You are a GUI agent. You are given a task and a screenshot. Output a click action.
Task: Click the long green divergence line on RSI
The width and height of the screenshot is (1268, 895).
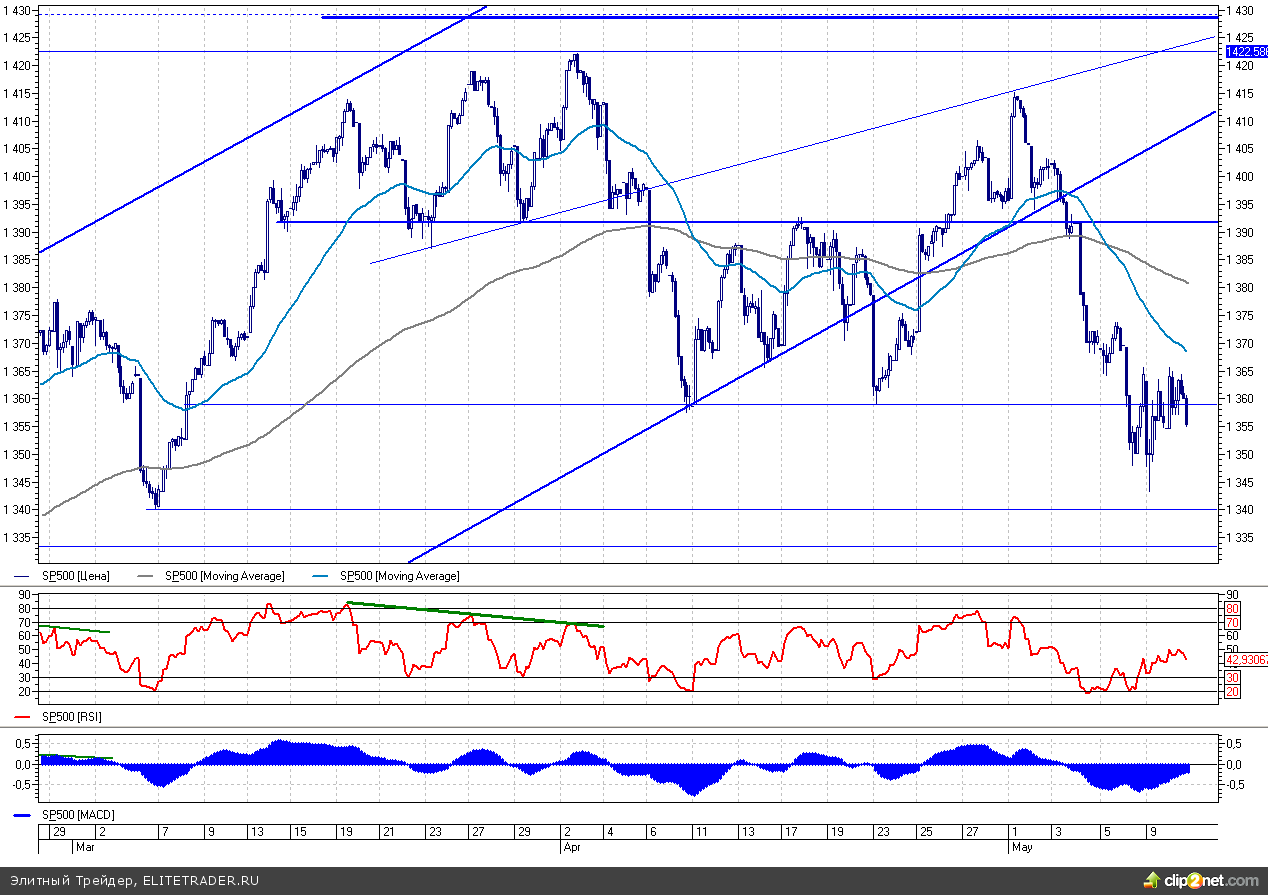(475, 614)
